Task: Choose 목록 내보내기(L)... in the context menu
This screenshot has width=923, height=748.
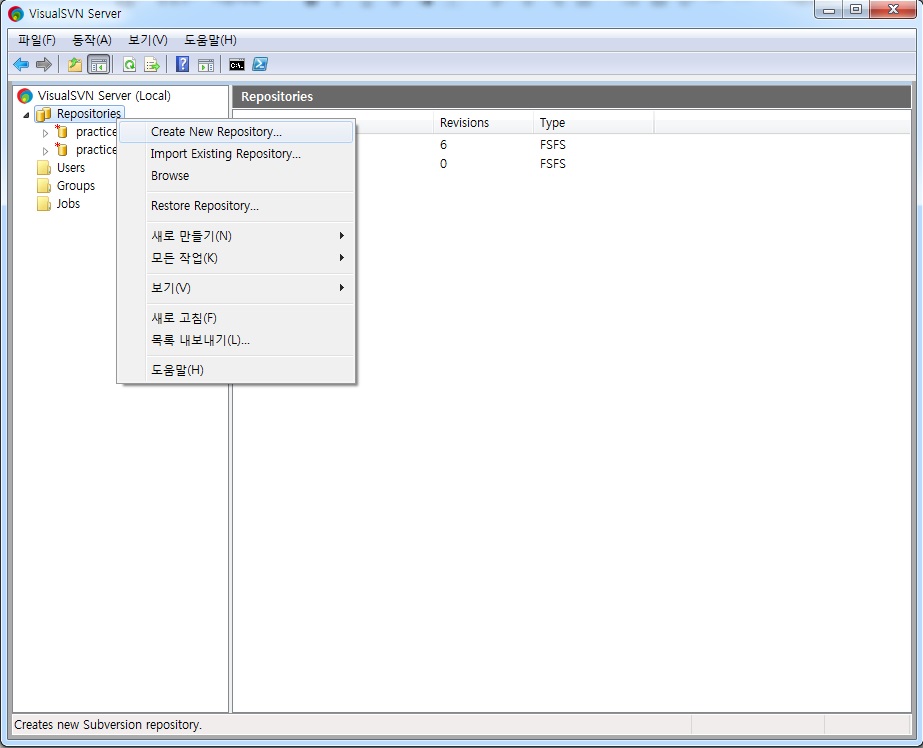Action: pos(236,340)
